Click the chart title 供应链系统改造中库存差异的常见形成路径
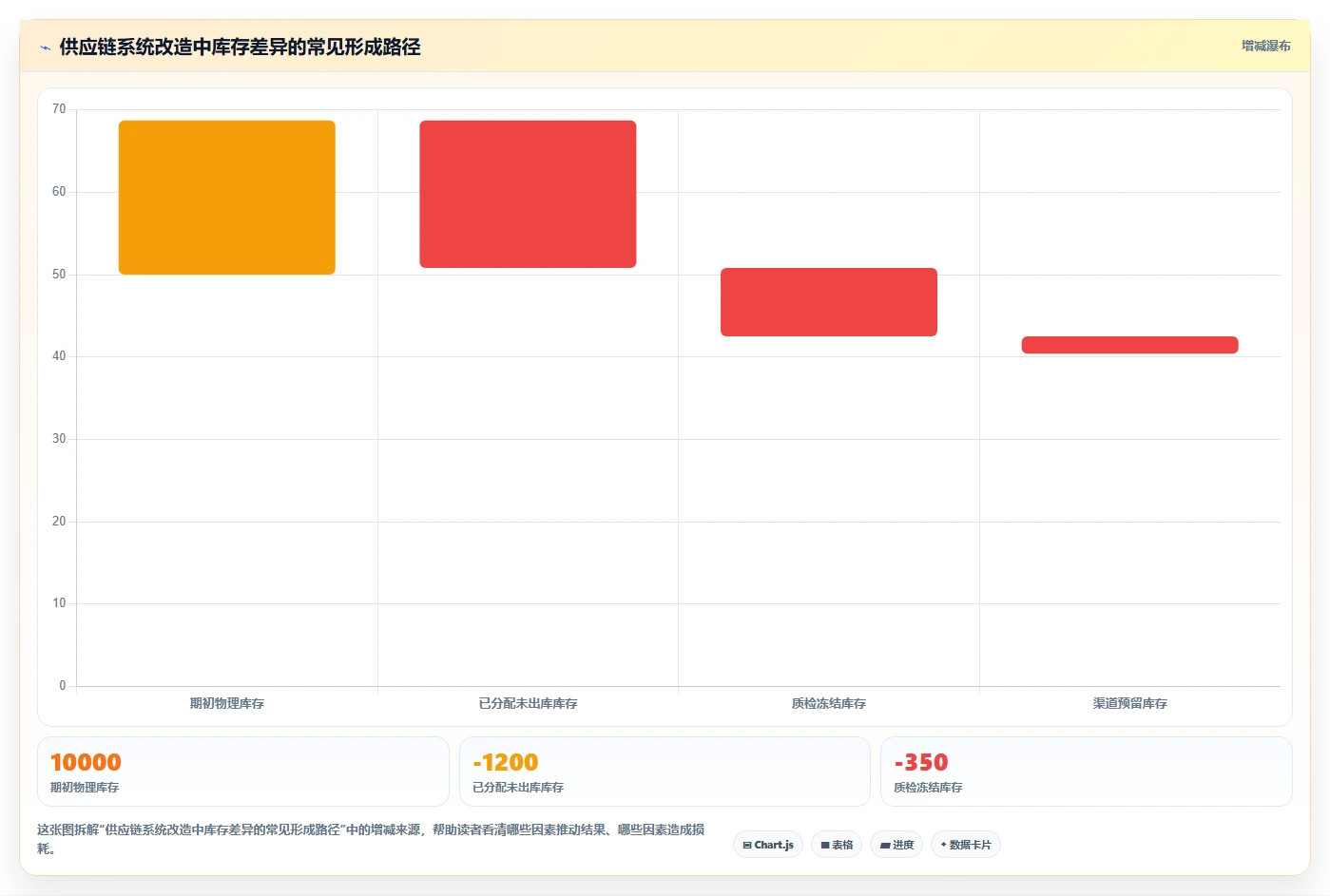 pos(240,47)
